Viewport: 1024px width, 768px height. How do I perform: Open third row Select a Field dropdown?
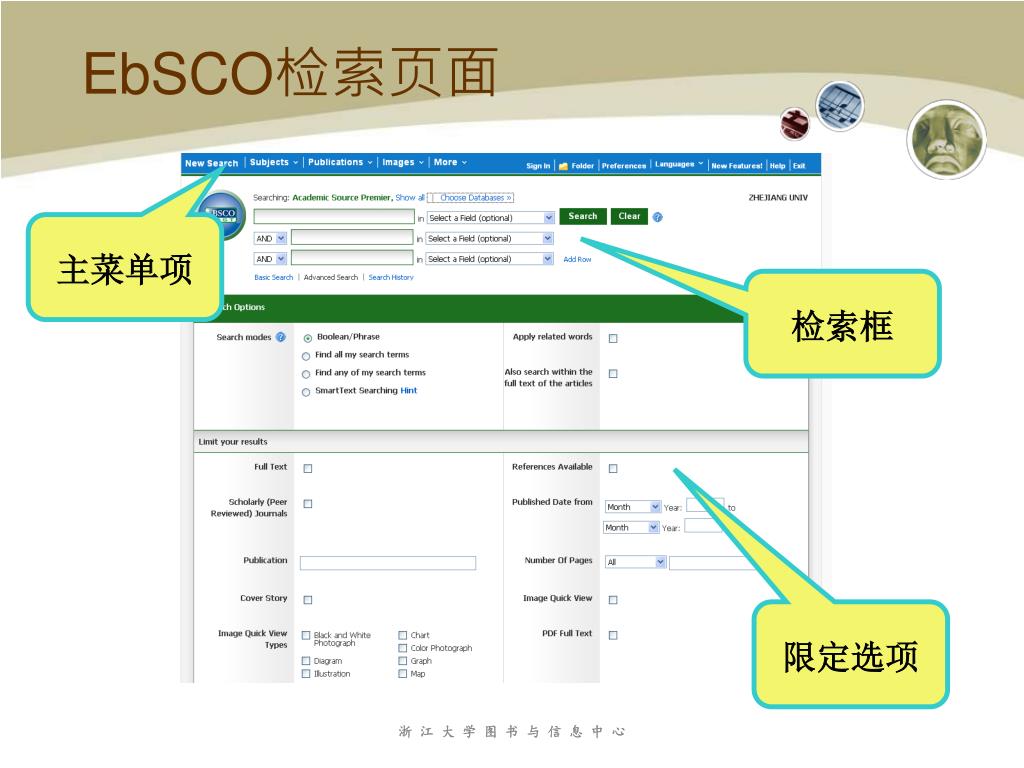(489, 259)
